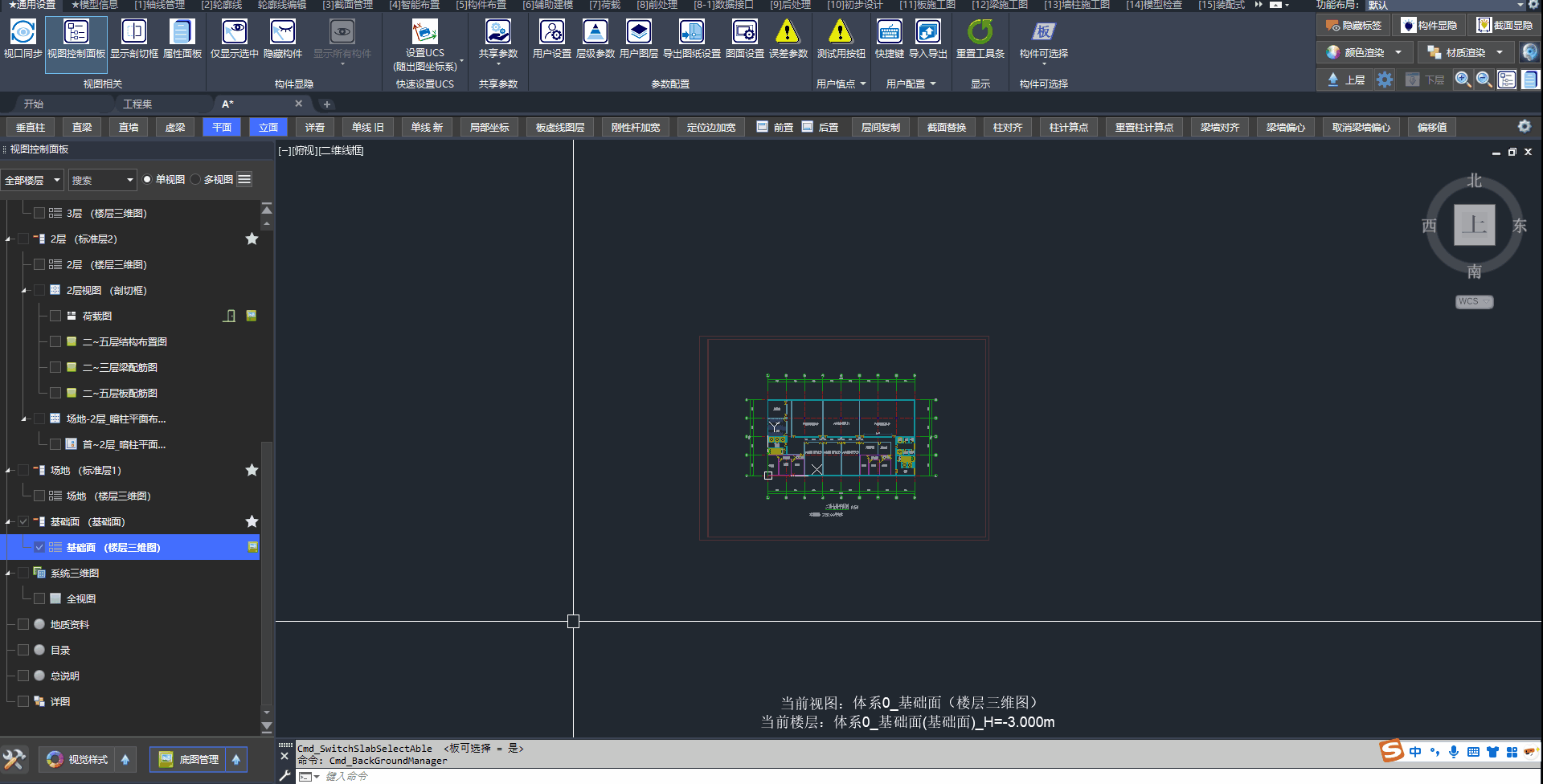Click the 视口同步 viewport sync icon
Viewport: 1543px width, 784px height.
23,33
